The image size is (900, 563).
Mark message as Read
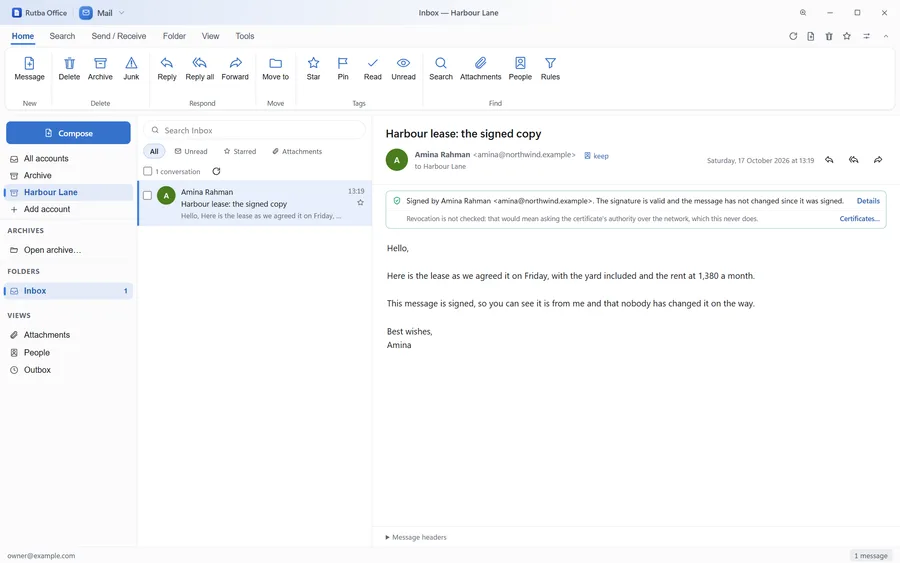coord(373,69)
